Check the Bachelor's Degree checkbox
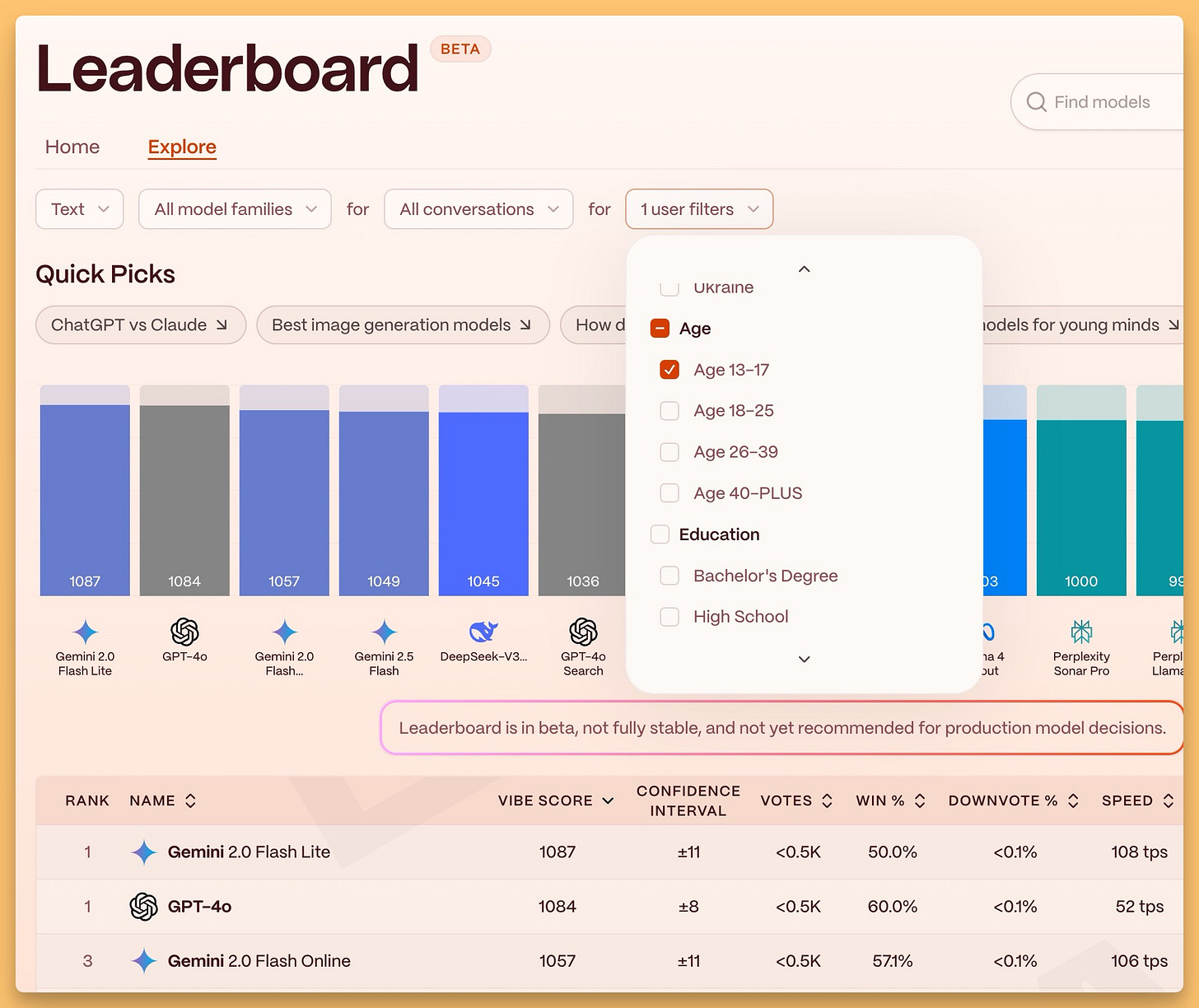Image resolution: width=1199 pixels, height=1008 pixels. 669,576
